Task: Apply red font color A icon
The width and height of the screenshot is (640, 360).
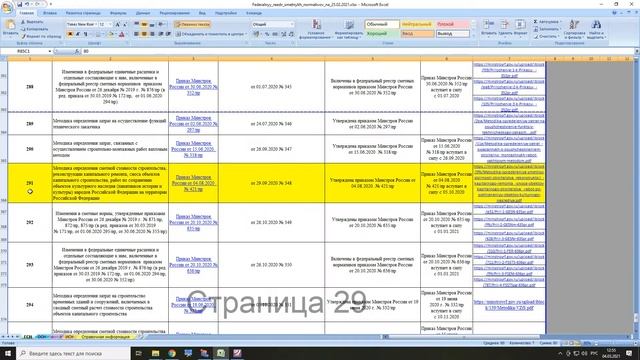Action: click(122, 34)
